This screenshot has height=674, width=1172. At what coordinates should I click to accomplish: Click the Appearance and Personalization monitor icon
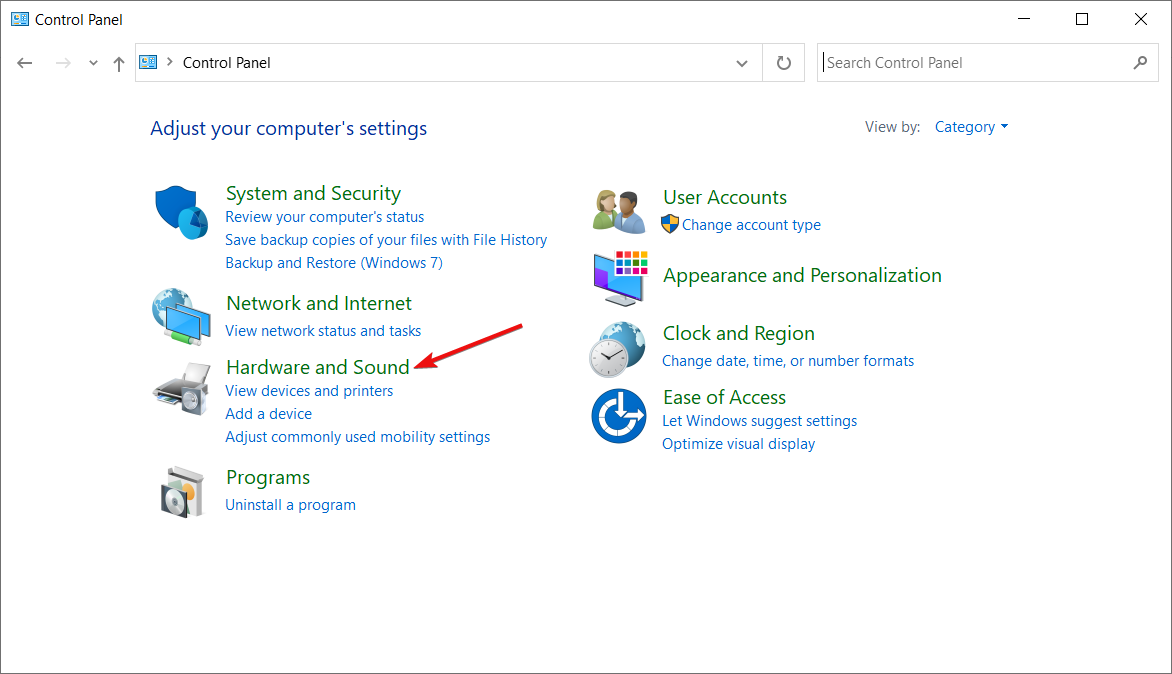[x=618, y=277]
